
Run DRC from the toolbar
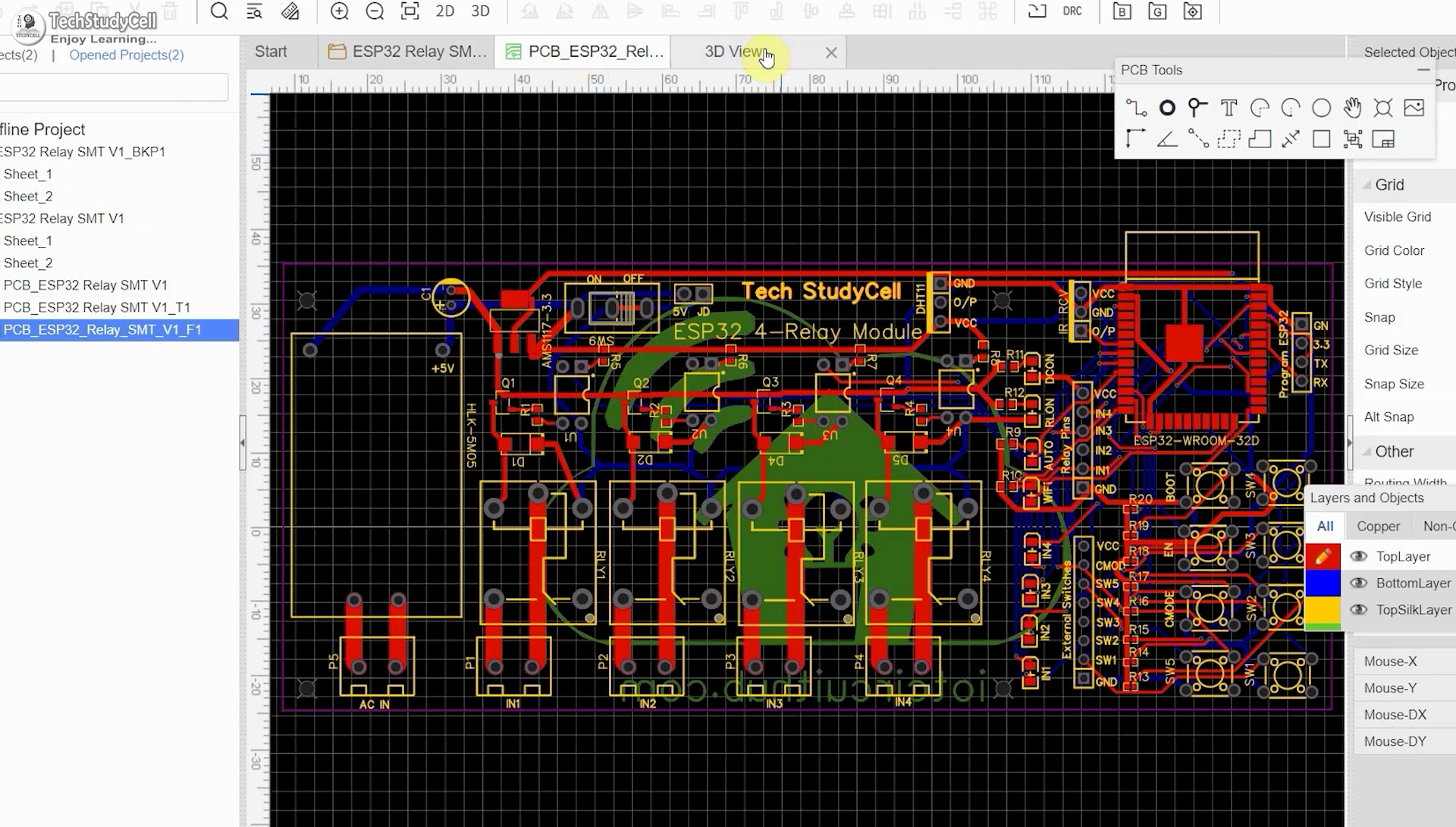pos(1072,11)
